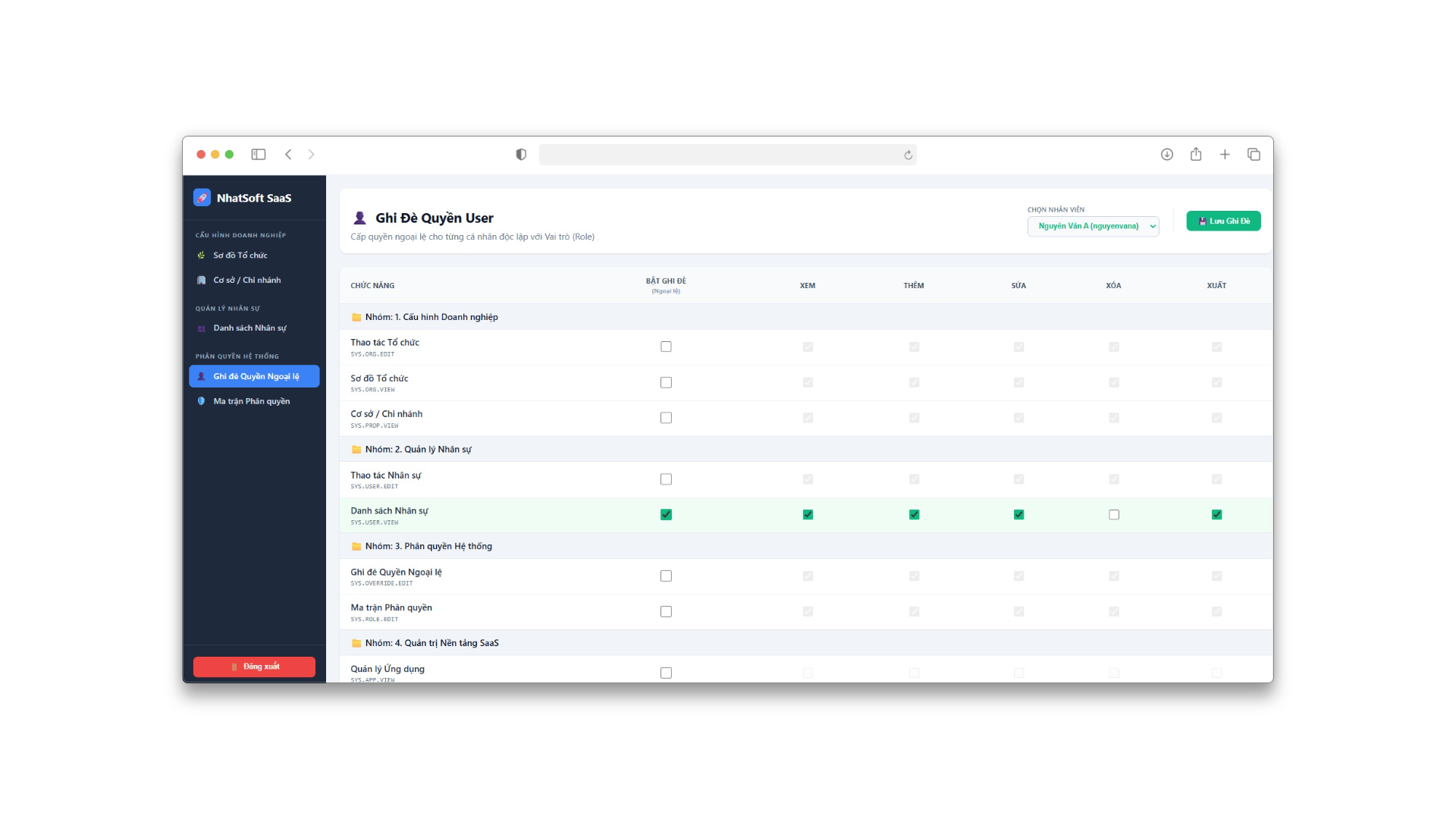Image resolution: width=1456 pixels, height=819 pixels.
Task: Enable override for Ma trận Phân quyền row
Action: 666,612
